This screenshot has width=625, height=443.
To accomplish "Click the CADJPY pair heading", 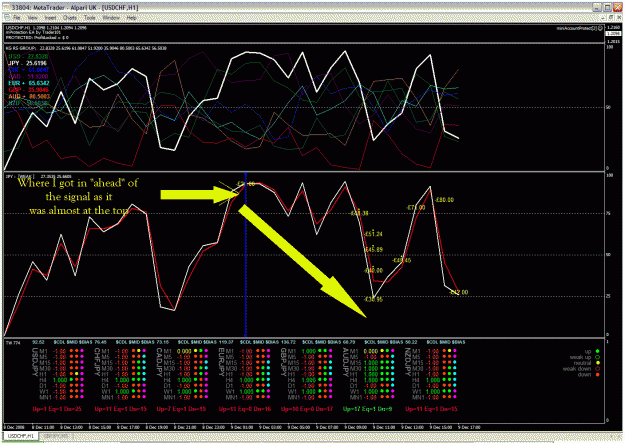I will 159,362.
